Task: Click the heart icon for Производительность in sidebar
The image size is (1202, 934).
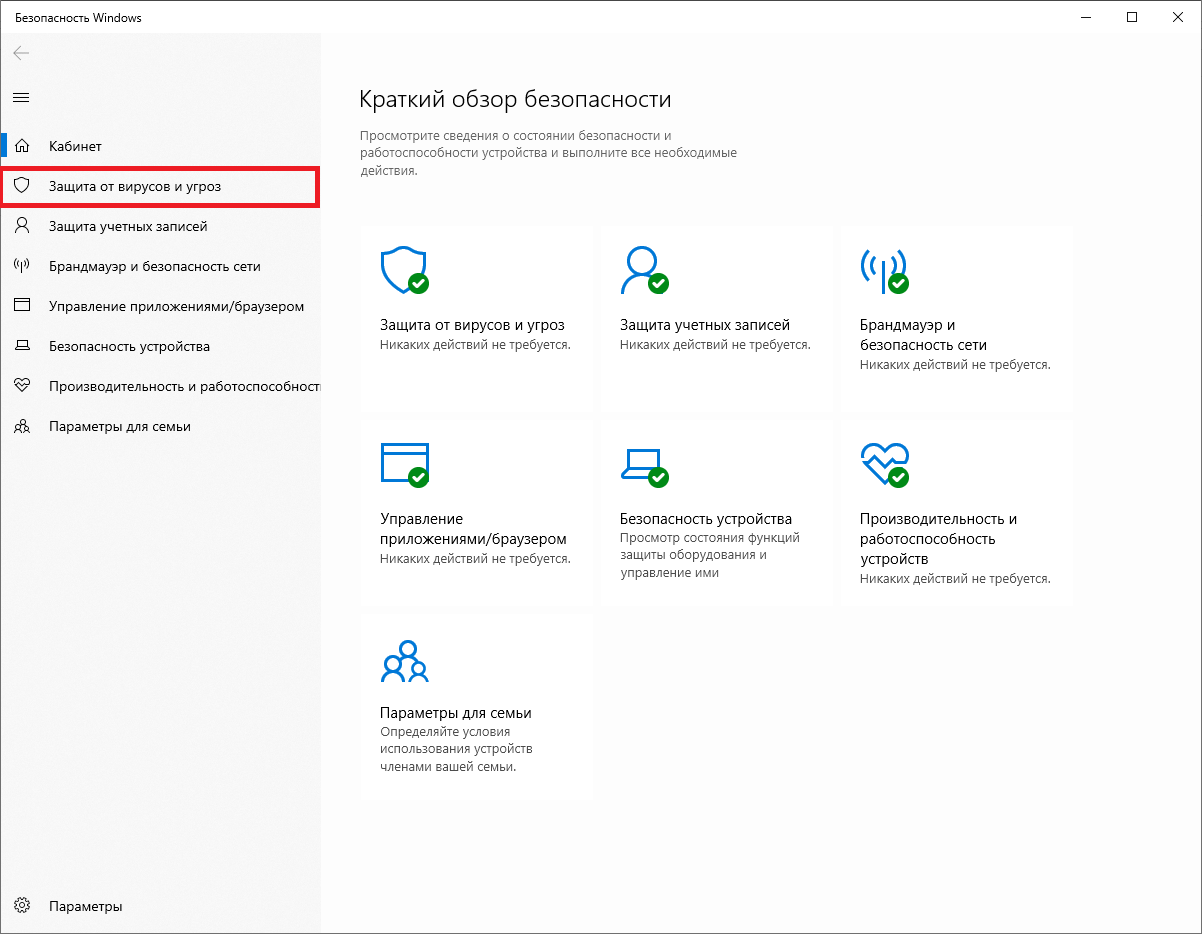Action: [22, 386]
